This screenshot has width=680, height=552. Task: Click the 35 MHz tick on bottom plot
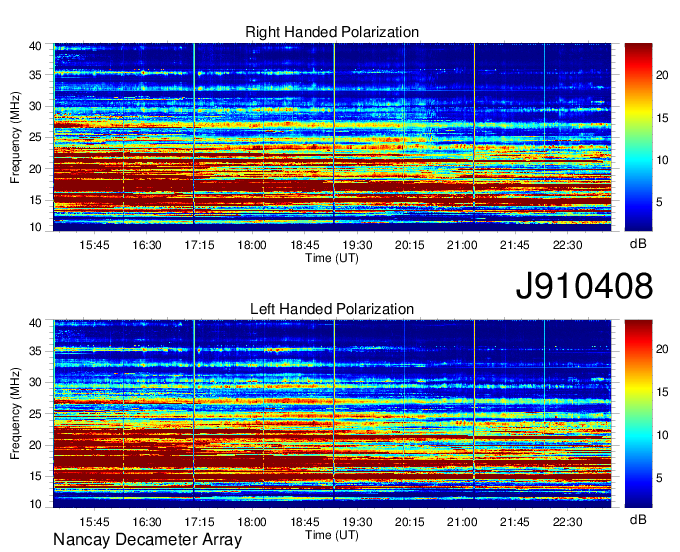coord(35,351)
